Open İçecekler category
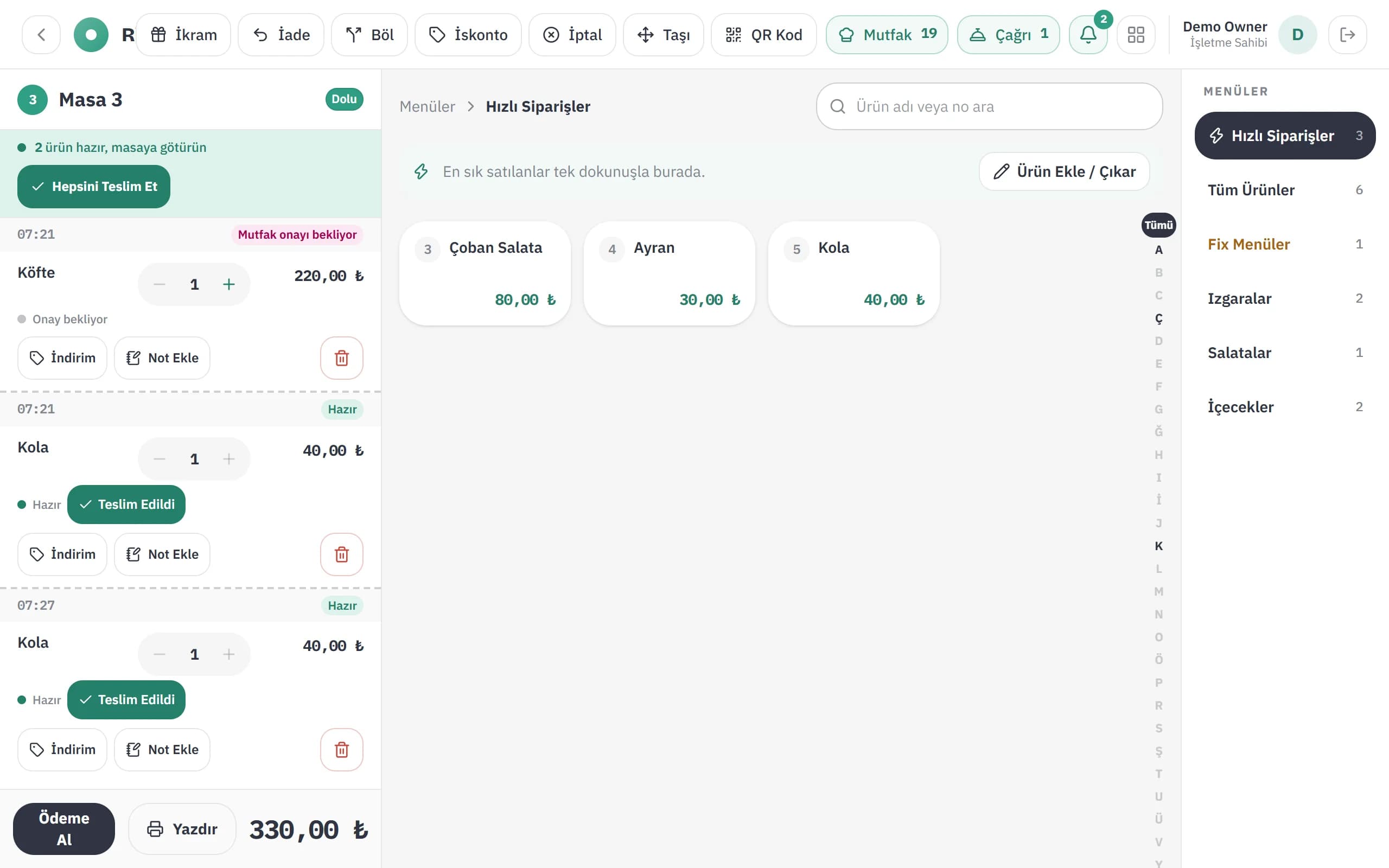This screenshot has height=868, width=1389. tap(1284, 407)
